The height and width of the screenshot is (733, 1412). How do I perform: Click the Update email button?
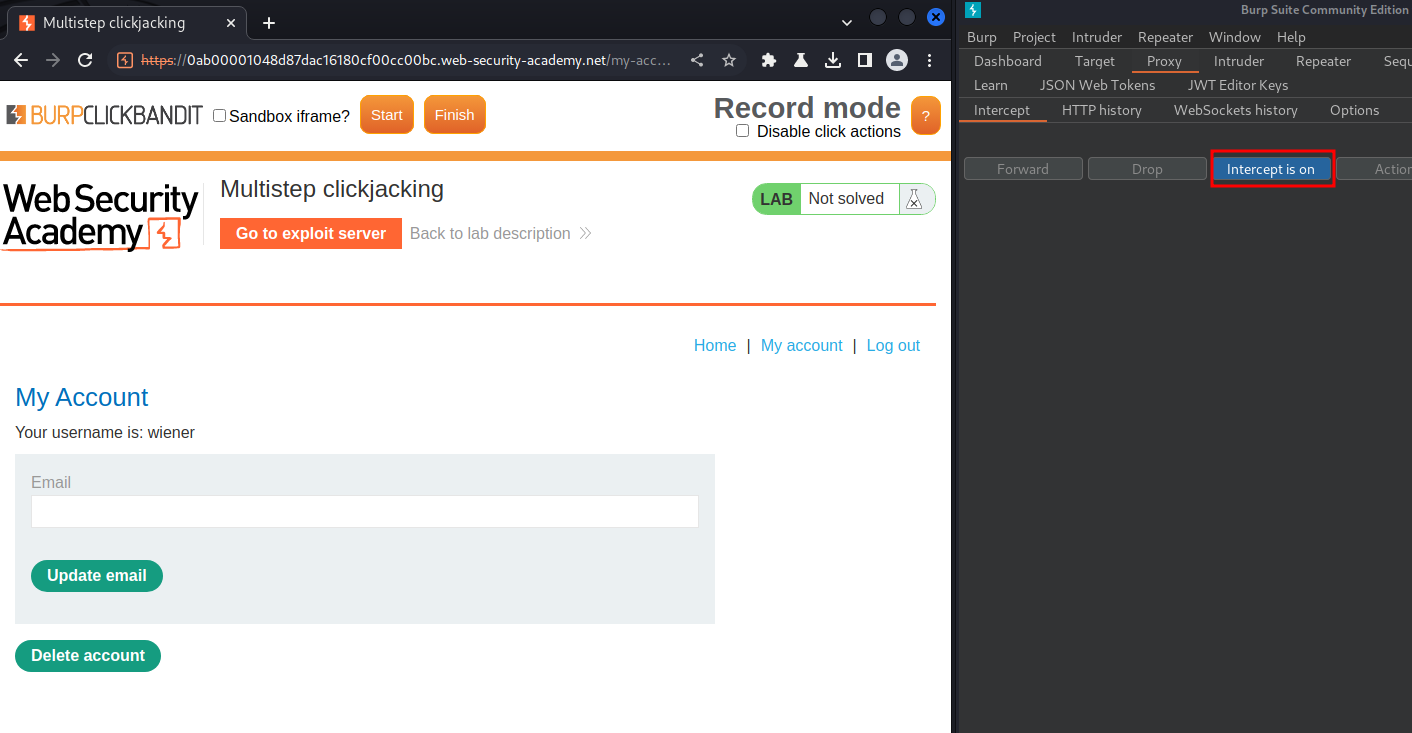(x=97, y=576)
